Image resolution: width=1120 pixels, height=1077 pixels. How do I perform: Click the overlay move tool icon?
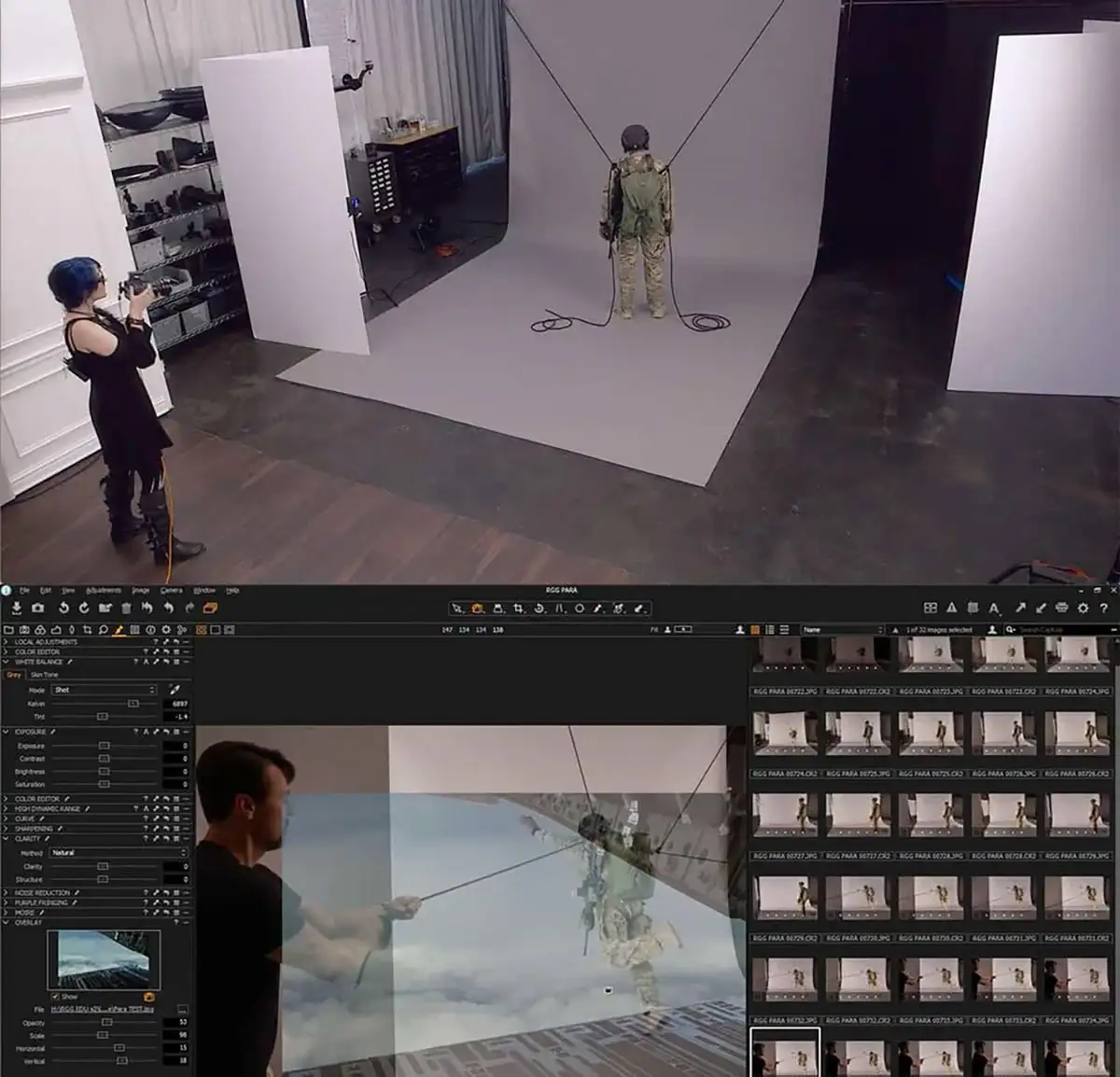[148, 997]
